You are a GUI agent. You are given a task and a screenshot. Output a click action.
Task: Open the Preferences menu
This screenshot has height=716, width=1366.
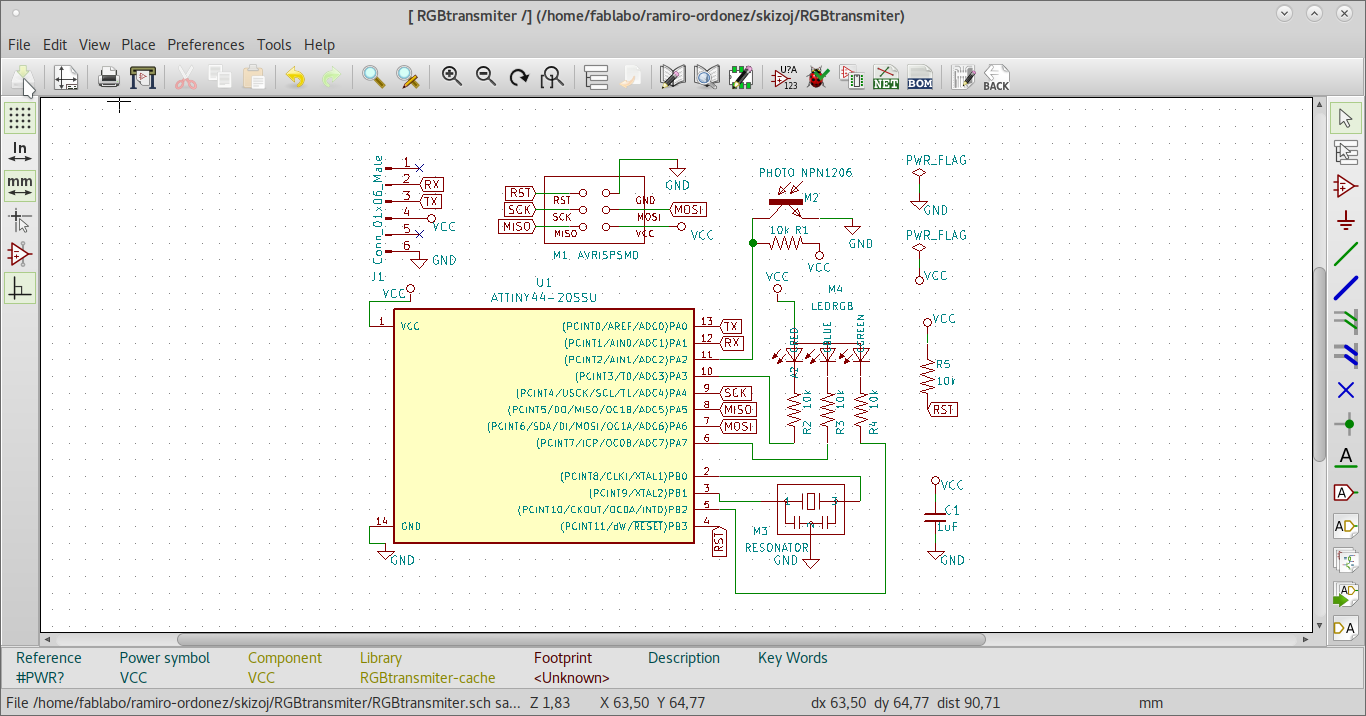(205, 45)
